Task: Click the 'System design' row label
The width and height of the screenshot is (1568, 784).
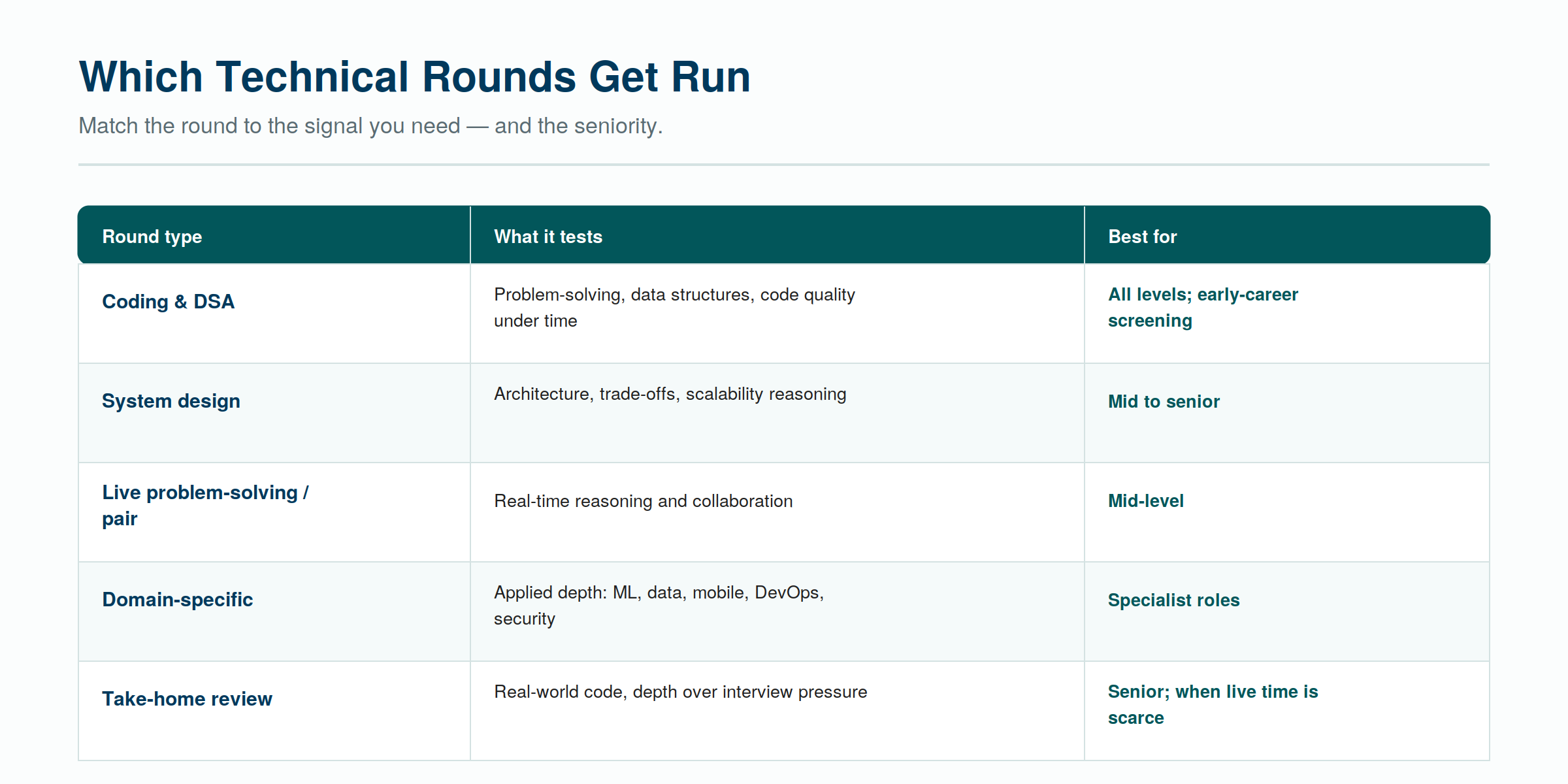Action: pyautogui.click(x=171, y=400)
